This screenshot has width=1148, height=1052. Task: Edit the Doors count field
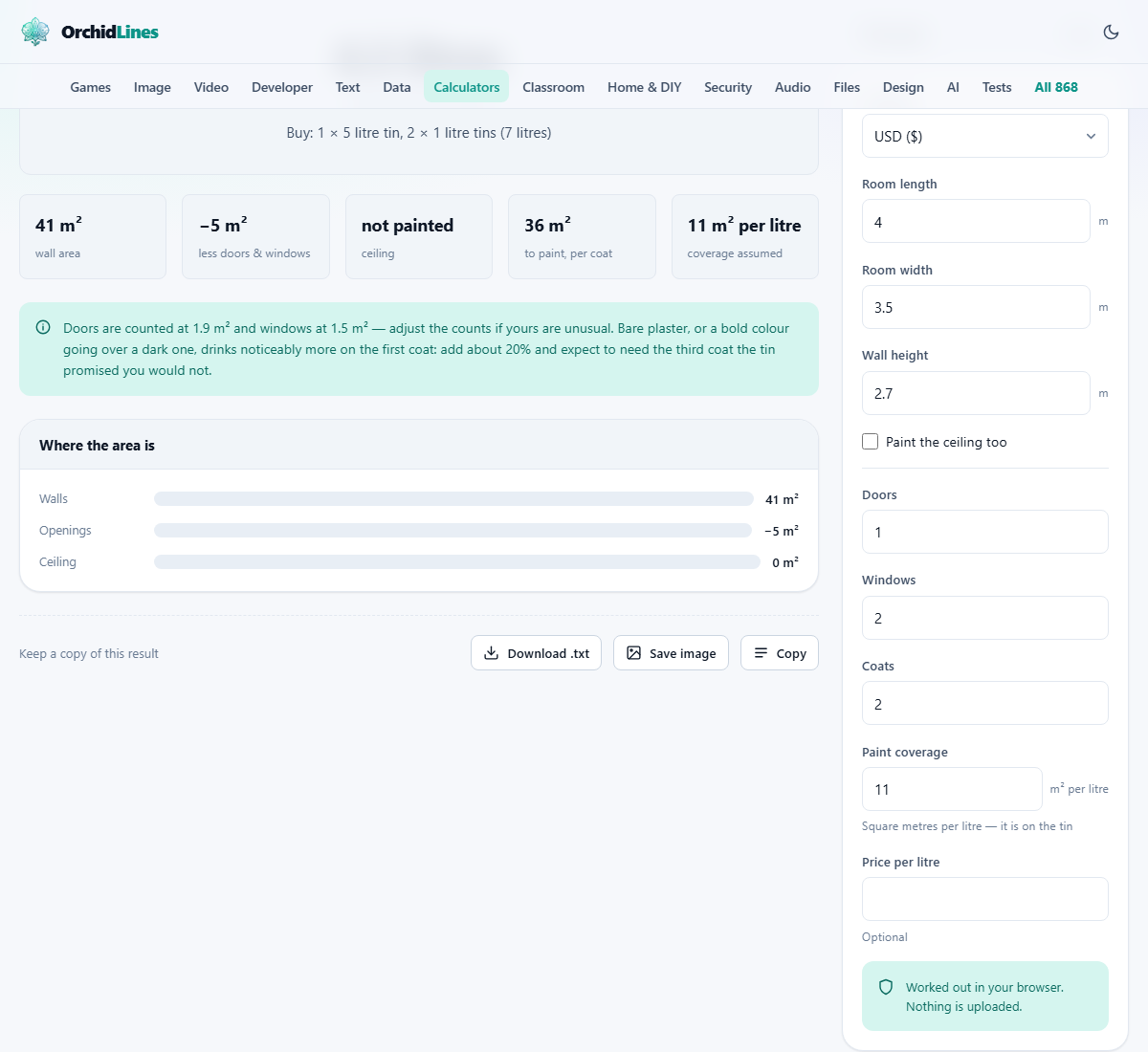985,532
